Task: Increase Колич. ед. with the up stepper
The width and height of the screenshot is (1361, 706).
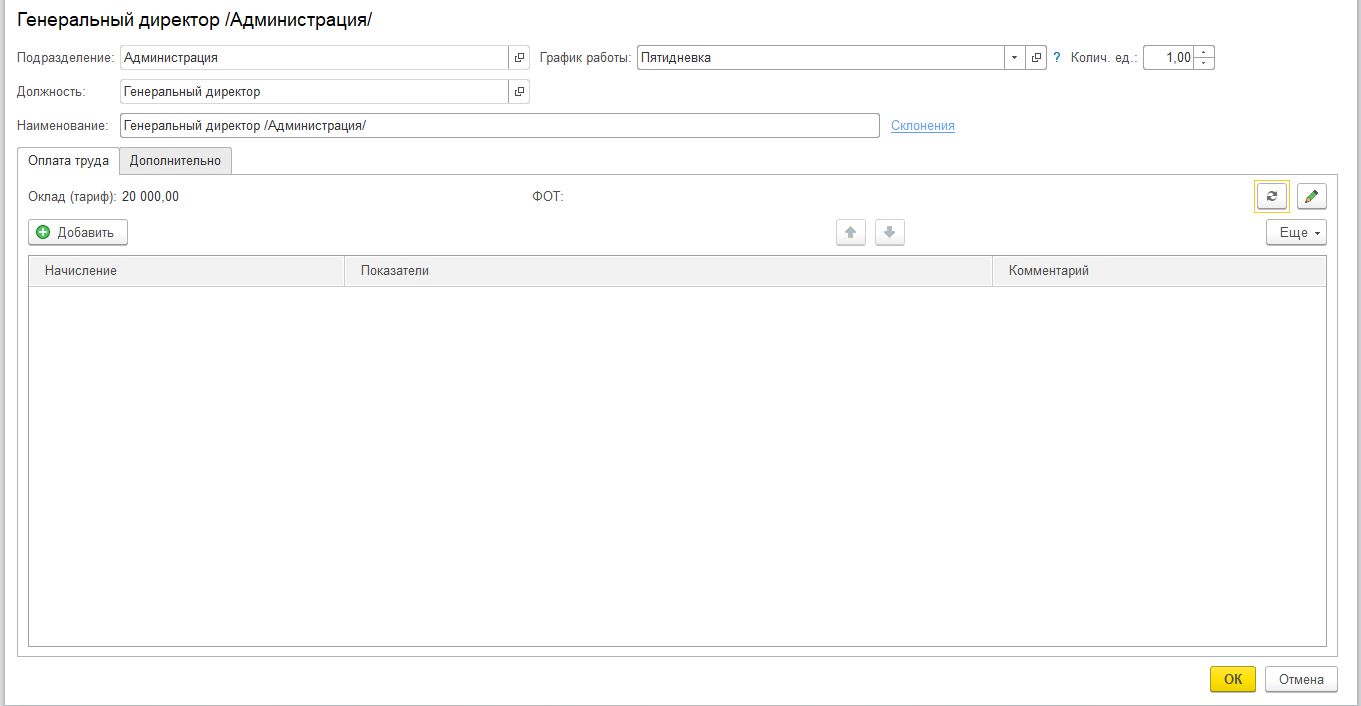Action: pyautogui.click(x=1204, y=53)
